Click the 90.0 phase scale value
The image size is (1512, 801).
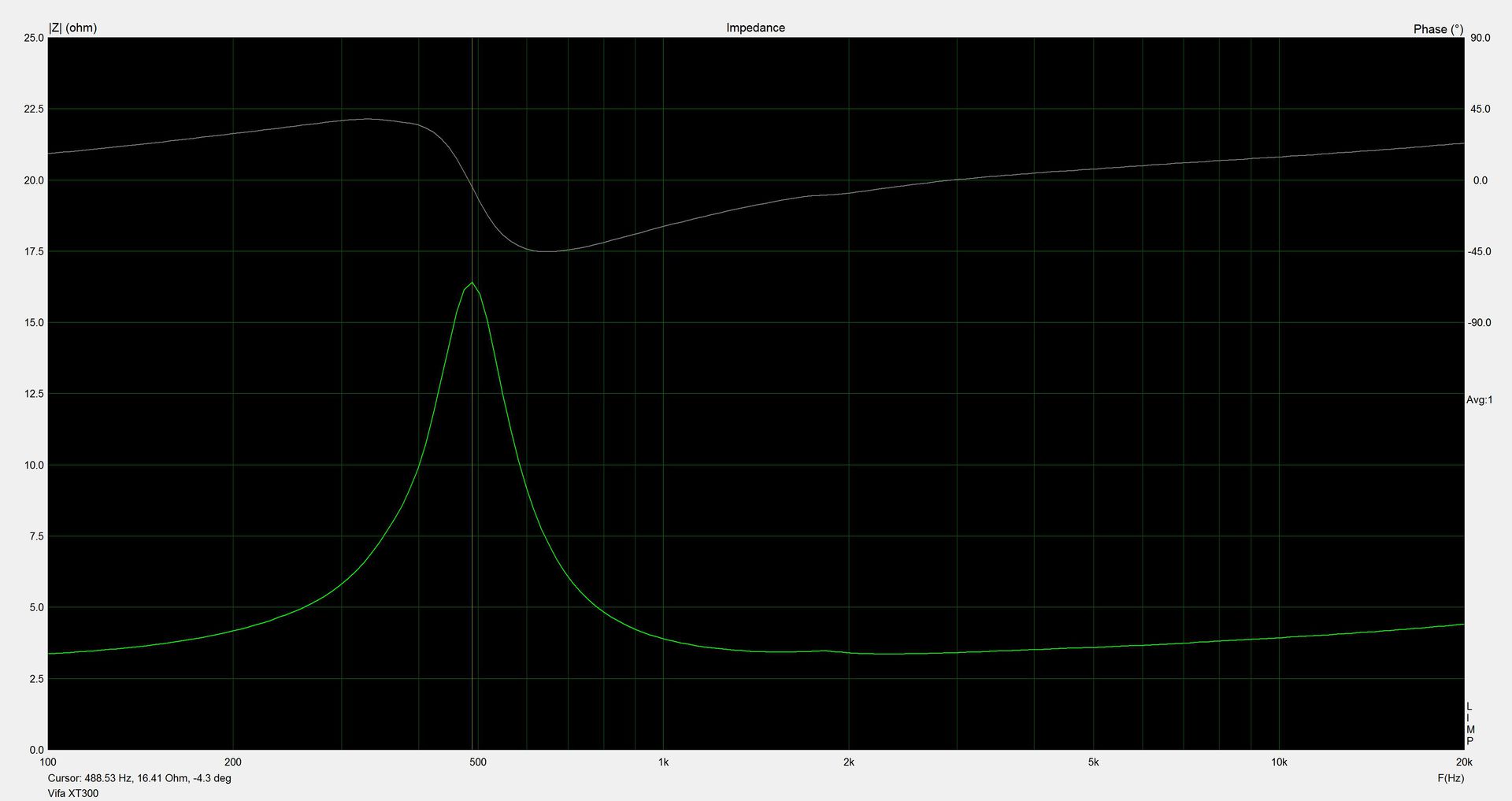(x=1480, y=38)
